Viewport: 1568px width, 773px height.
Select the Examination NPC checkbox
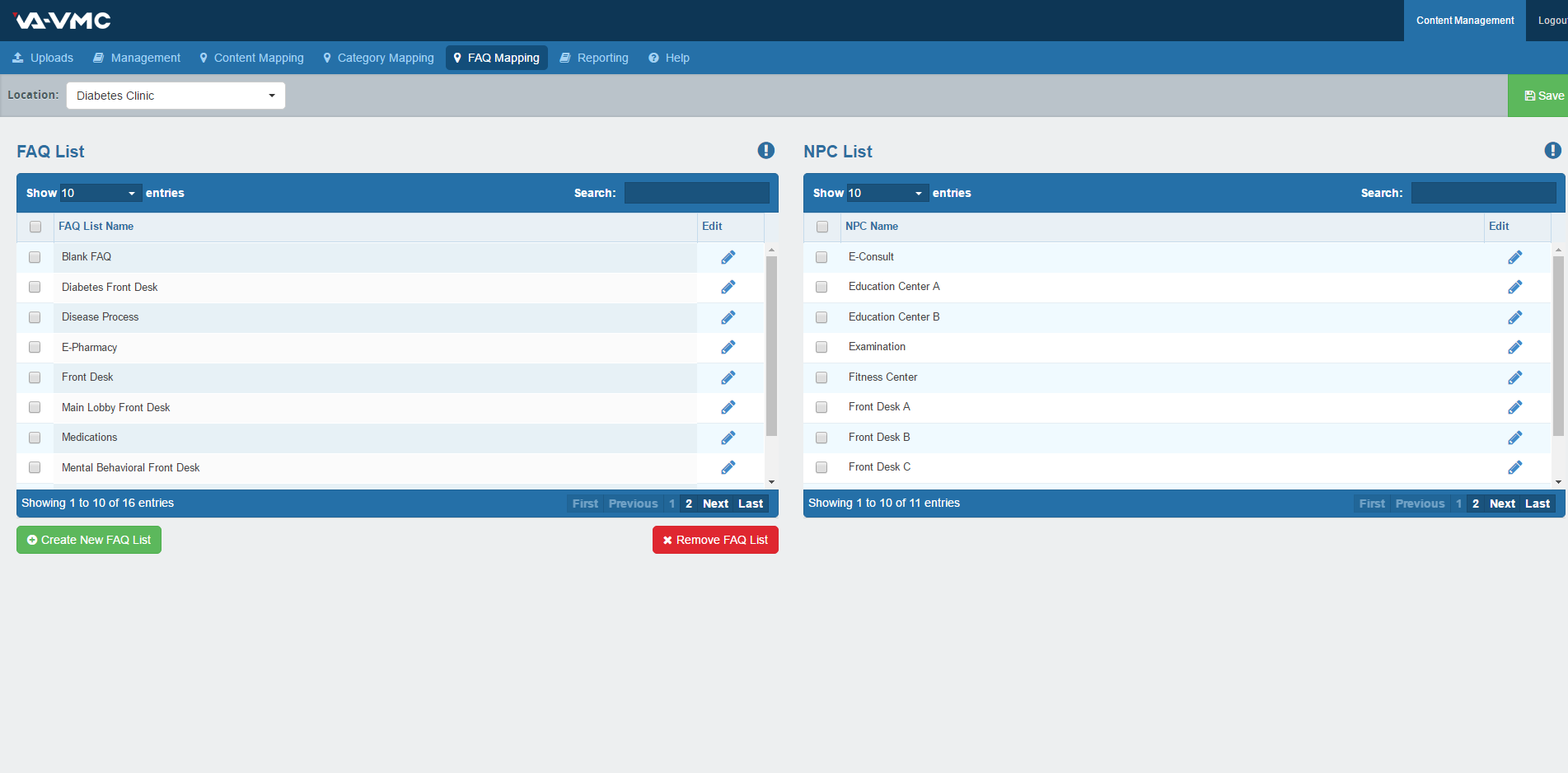click(x=821, y=347)
